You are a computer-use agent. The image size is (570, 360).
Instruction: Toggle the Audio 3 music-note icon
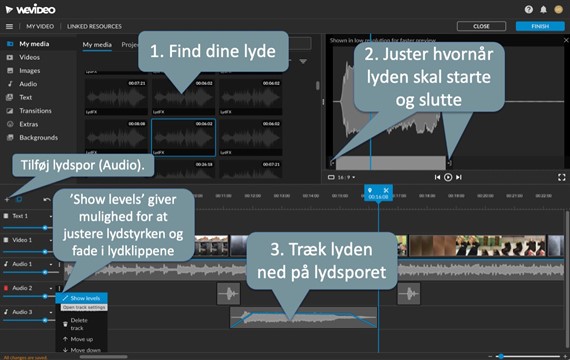coord(6,312)
